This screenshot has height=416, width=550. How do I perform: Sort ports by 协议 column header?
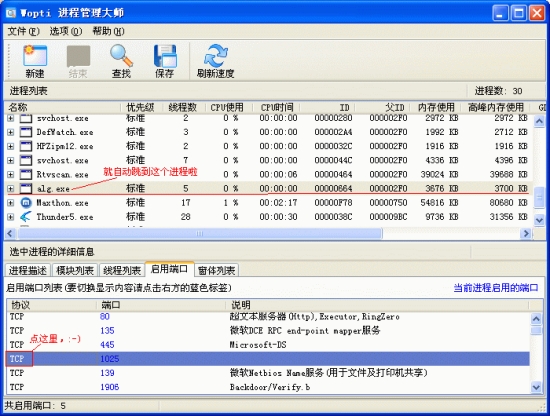click(x=51, y=305)
